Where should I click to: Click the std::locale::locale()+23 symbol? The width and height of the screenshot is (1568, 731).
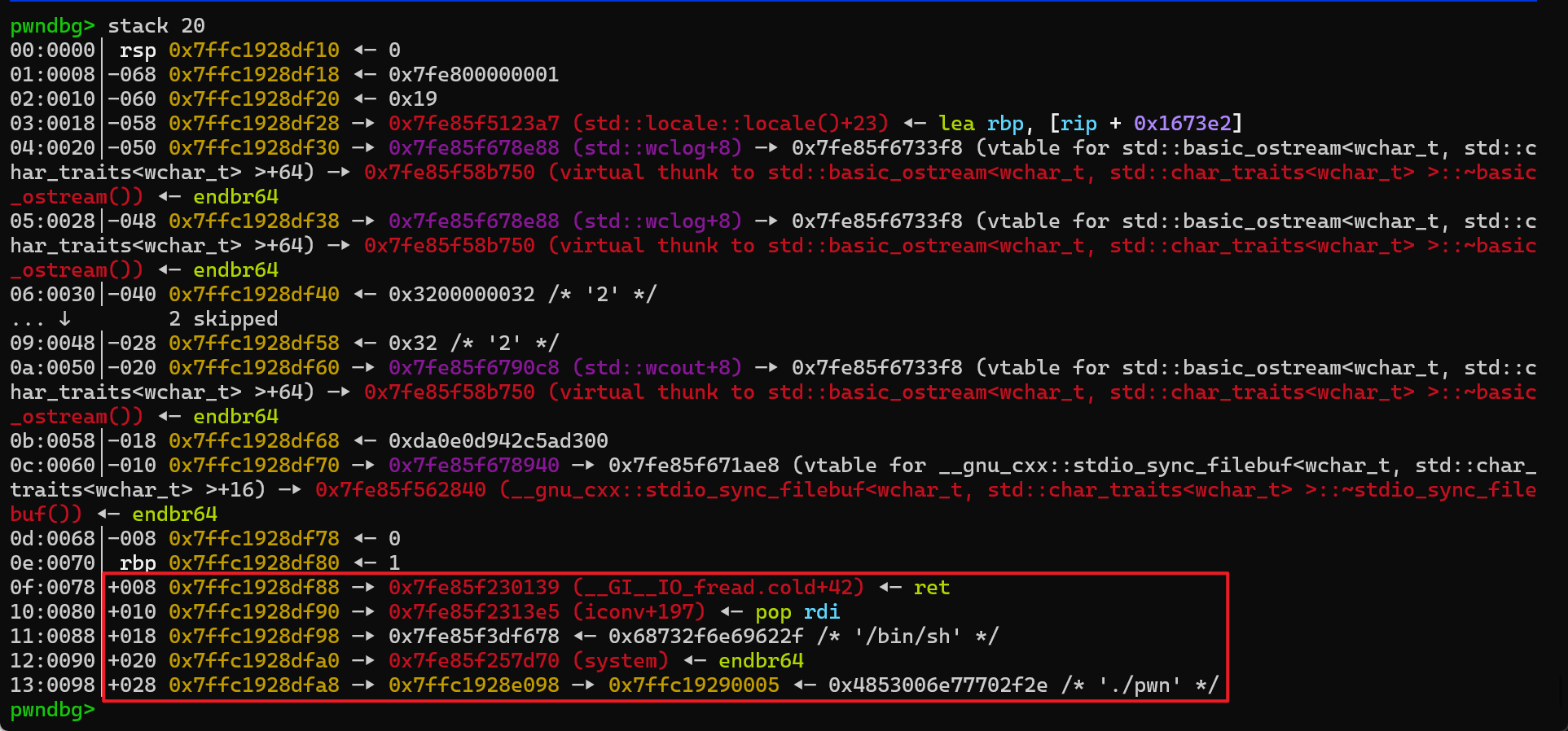pyautogui.click(x=731, y=124)
